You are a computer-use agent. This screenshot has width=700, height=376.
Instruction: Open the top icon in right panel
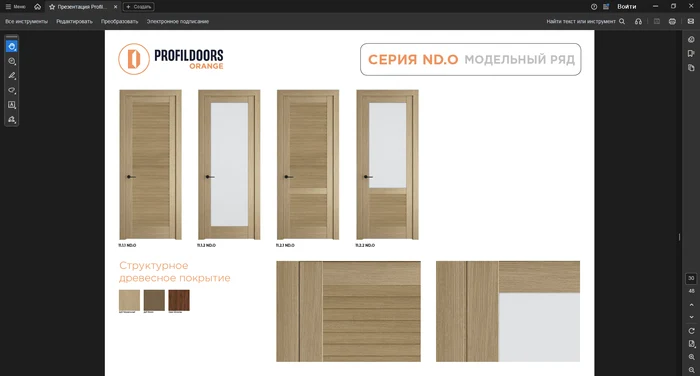(691, 39)
